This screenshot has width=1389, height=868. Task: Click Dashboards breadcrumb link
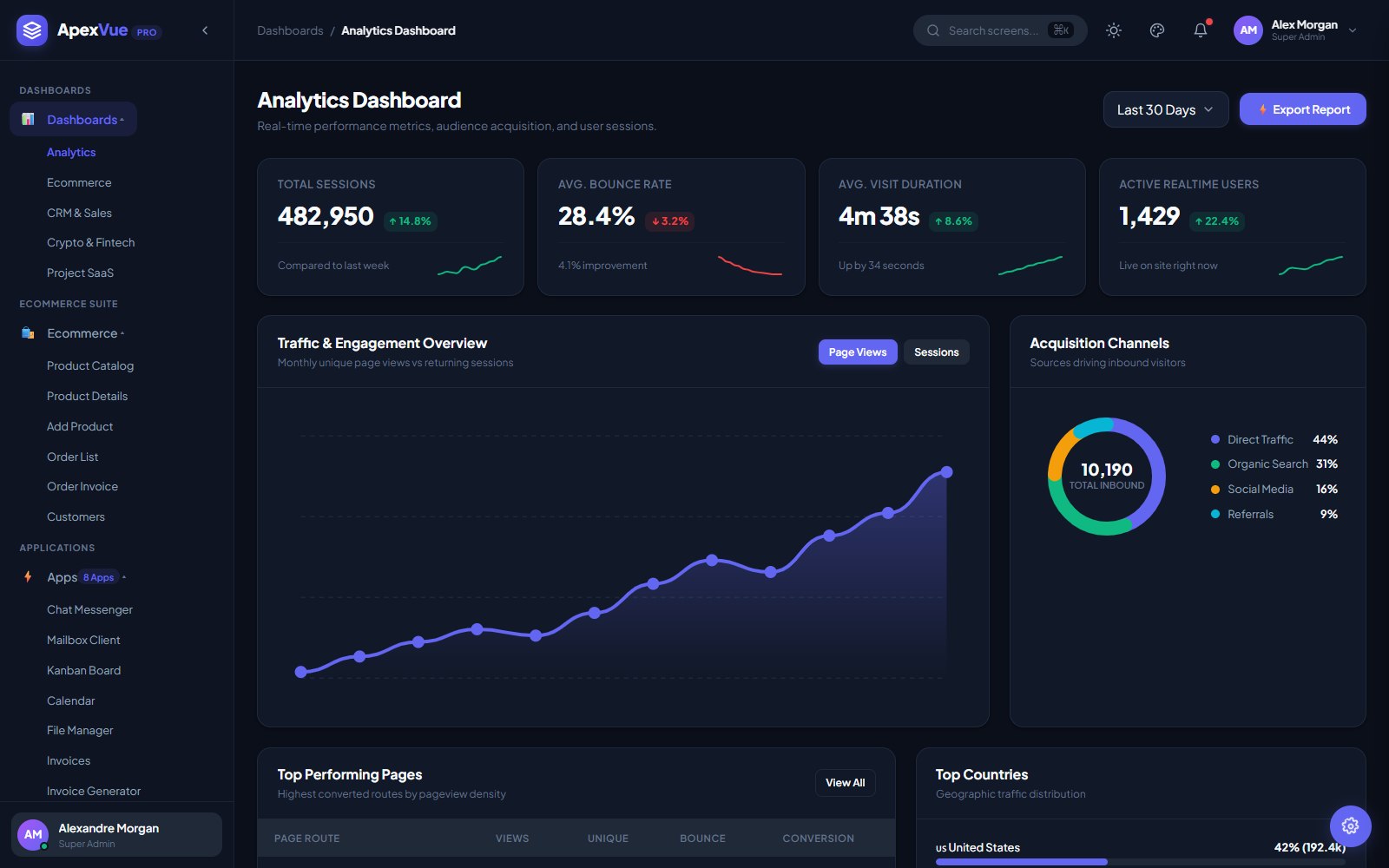coord(290,30)
